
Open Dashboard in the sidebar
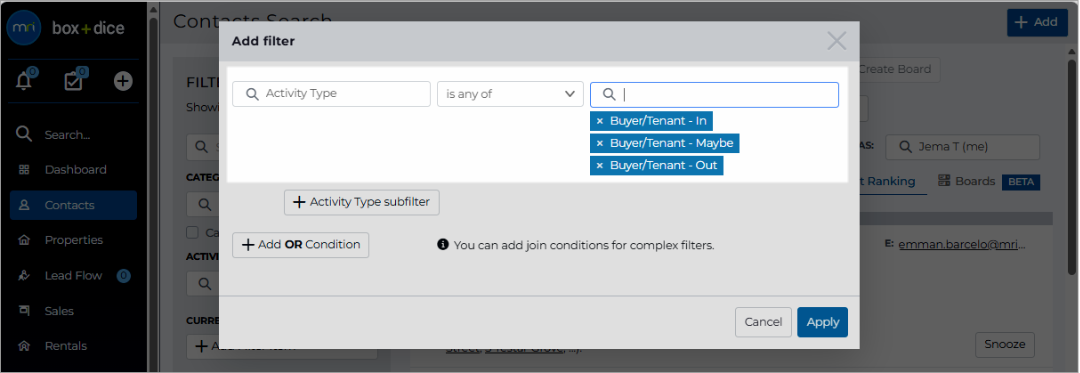74,169
